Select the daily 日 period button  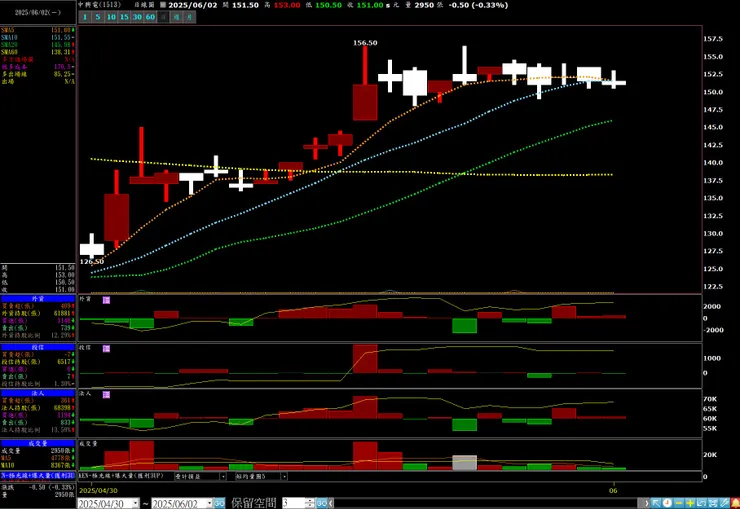pos(163,17)
